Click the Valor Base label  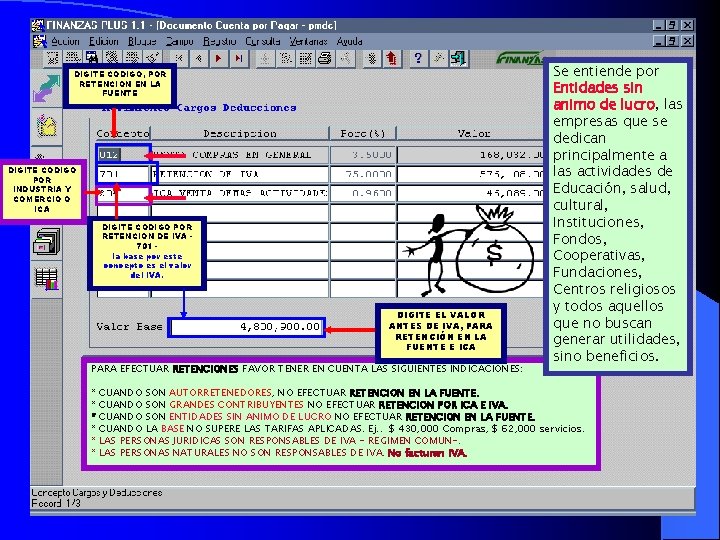pos(129,326)
